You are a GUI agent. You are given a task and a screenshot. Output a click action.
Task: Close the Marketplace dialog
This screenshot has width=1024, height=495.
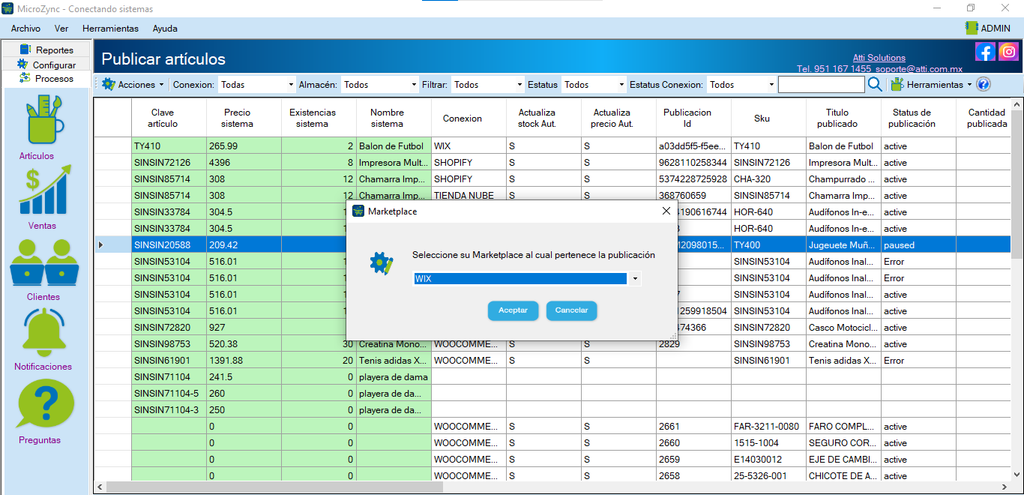tap(665, 211)
